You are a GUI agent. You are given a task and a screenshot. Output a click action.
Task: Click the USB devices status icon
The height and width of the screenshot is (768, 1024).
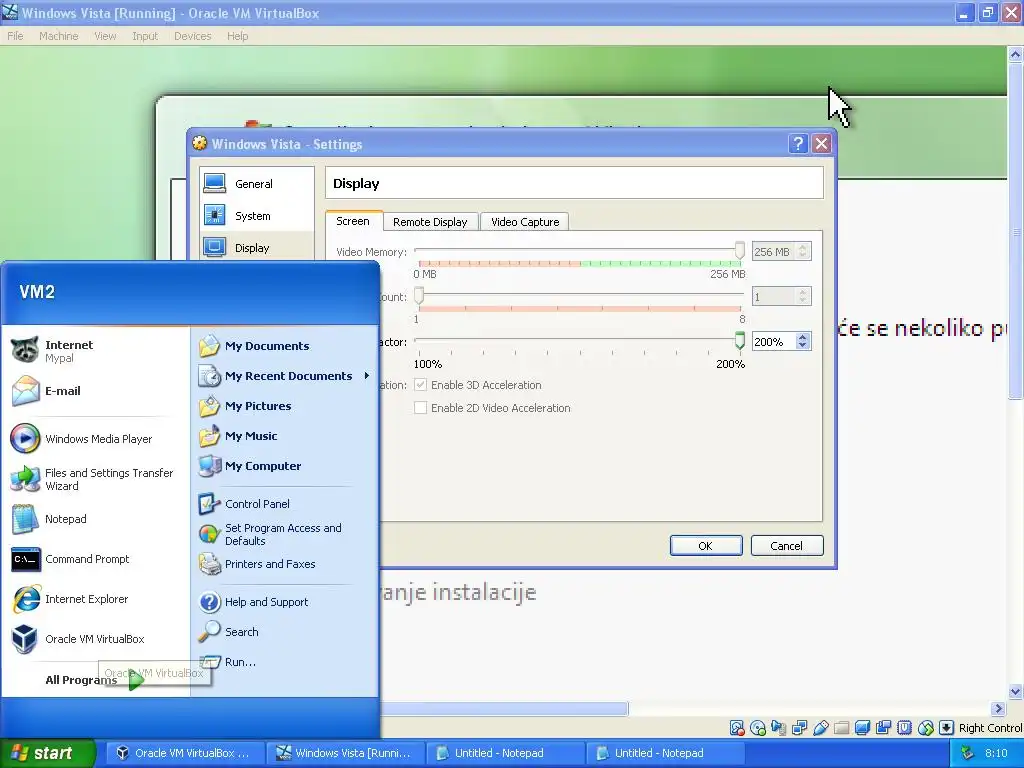click(821, 728)
